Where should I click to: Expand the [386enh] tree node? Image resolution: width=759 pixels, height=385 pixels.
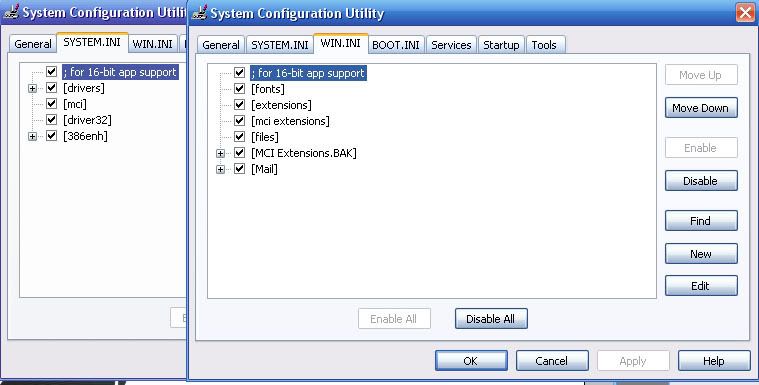(32, 137)
